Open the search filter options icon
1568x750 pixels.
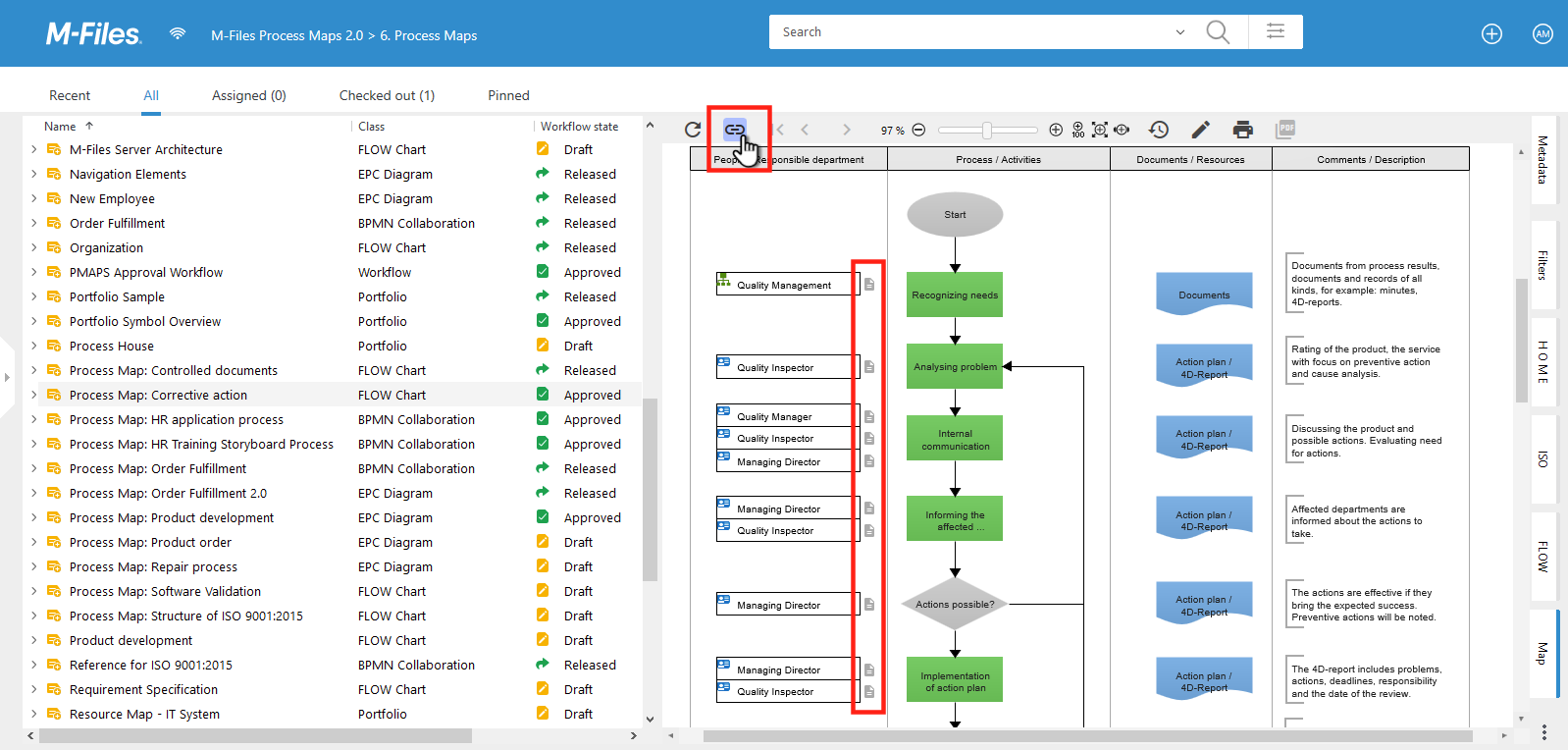(x=1276, y=31)
